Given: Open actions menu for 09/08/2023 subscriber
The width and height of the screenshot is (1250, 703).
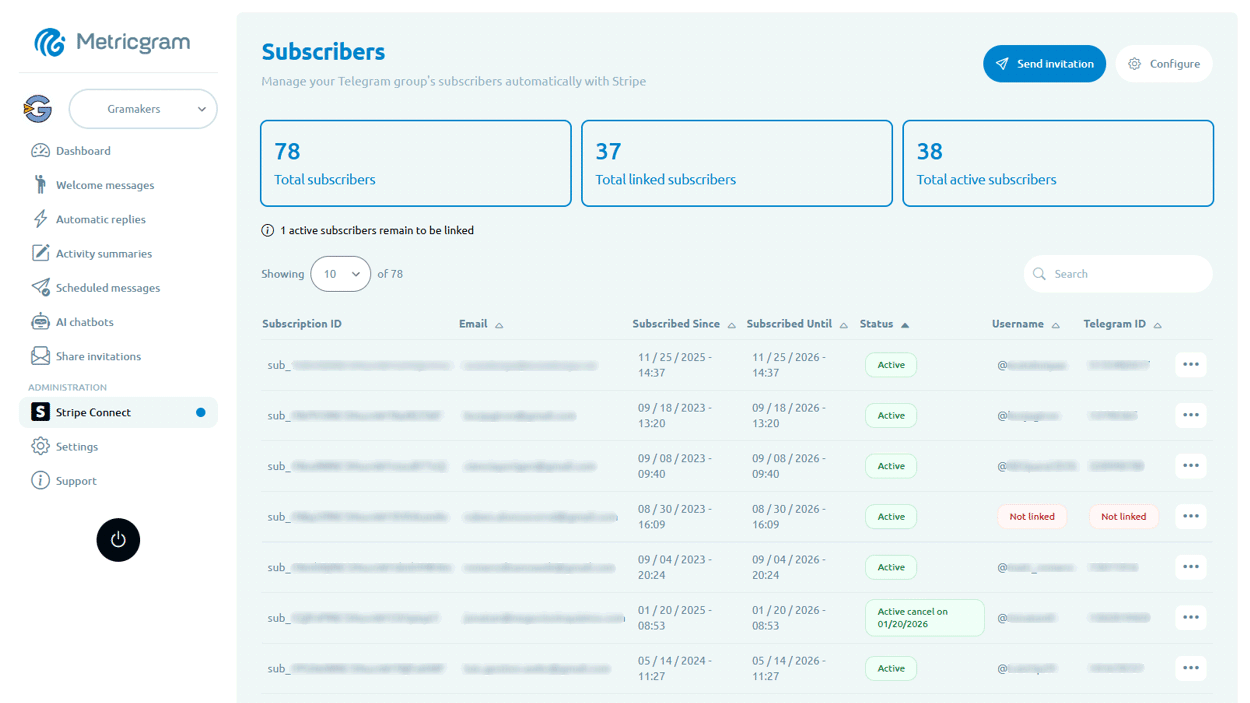Looking at the screenshot, I should pos(1191,466).
